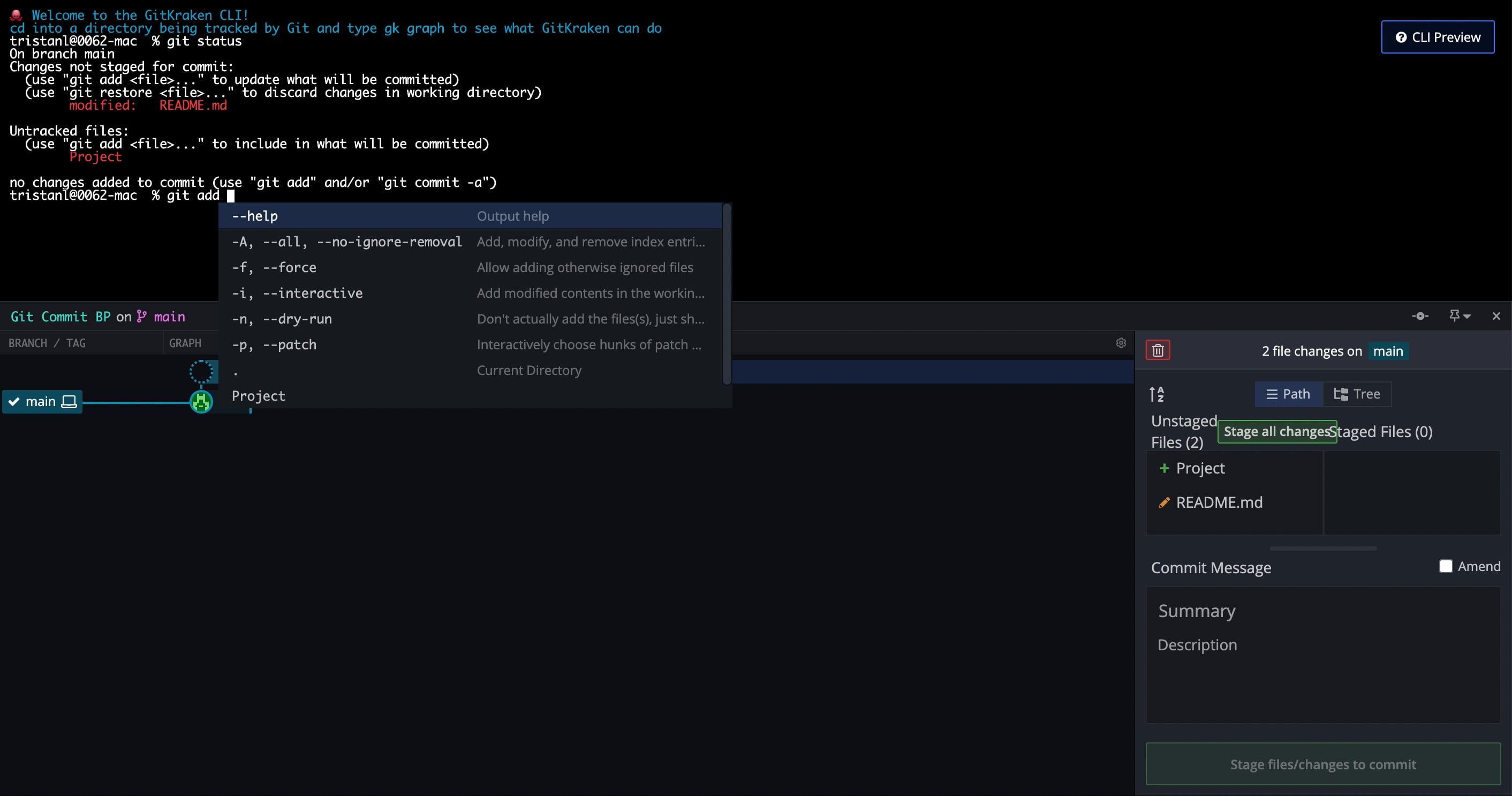The width and height of the screenshot is (1512, 796).
Task: Enable the Amend checkbox
Action: (x=1445, y=566)
